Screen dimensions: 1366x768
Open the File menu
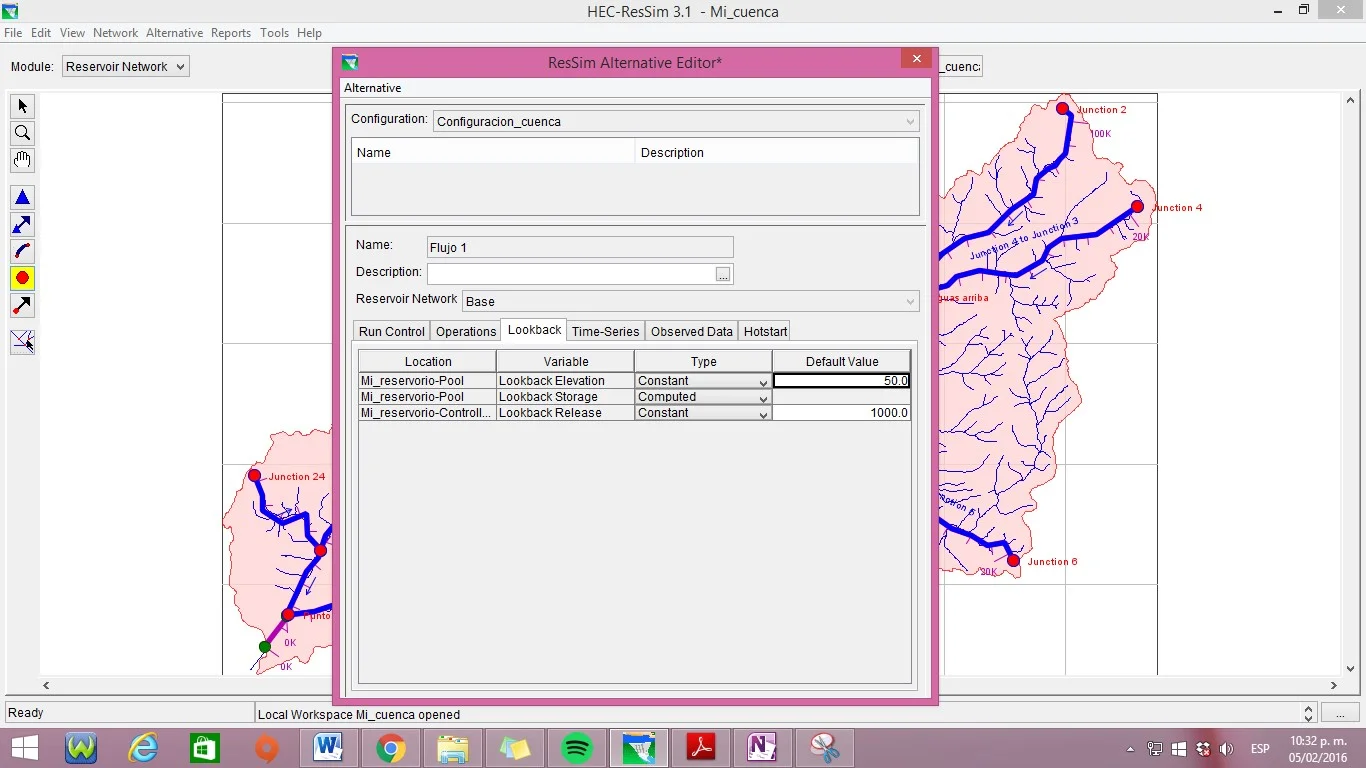13,33
